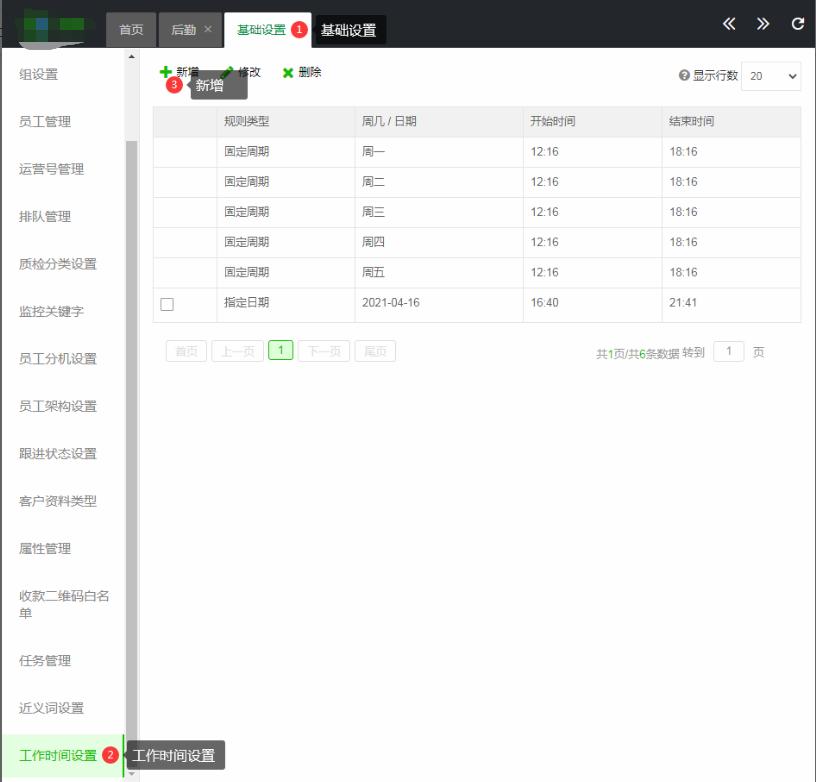Open the 显示行数 rows dropdown
This screenshot has height=782, width=816.
coord(770,76)
